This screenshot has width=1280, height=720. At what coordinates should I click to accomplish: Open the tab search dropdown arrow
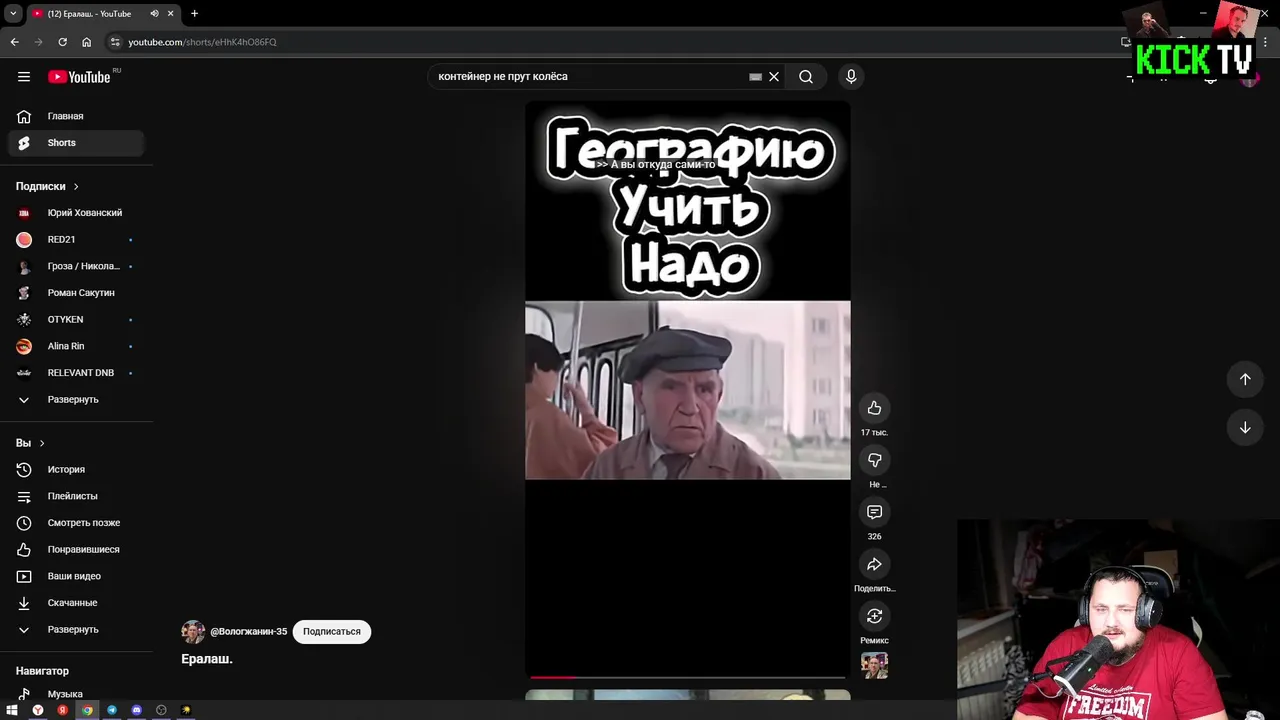pos(13,14)
